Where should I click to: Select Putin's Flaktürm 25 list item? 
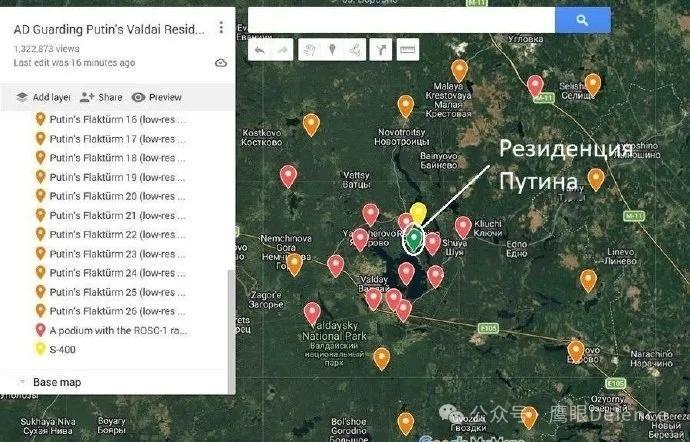click(112, 292)
